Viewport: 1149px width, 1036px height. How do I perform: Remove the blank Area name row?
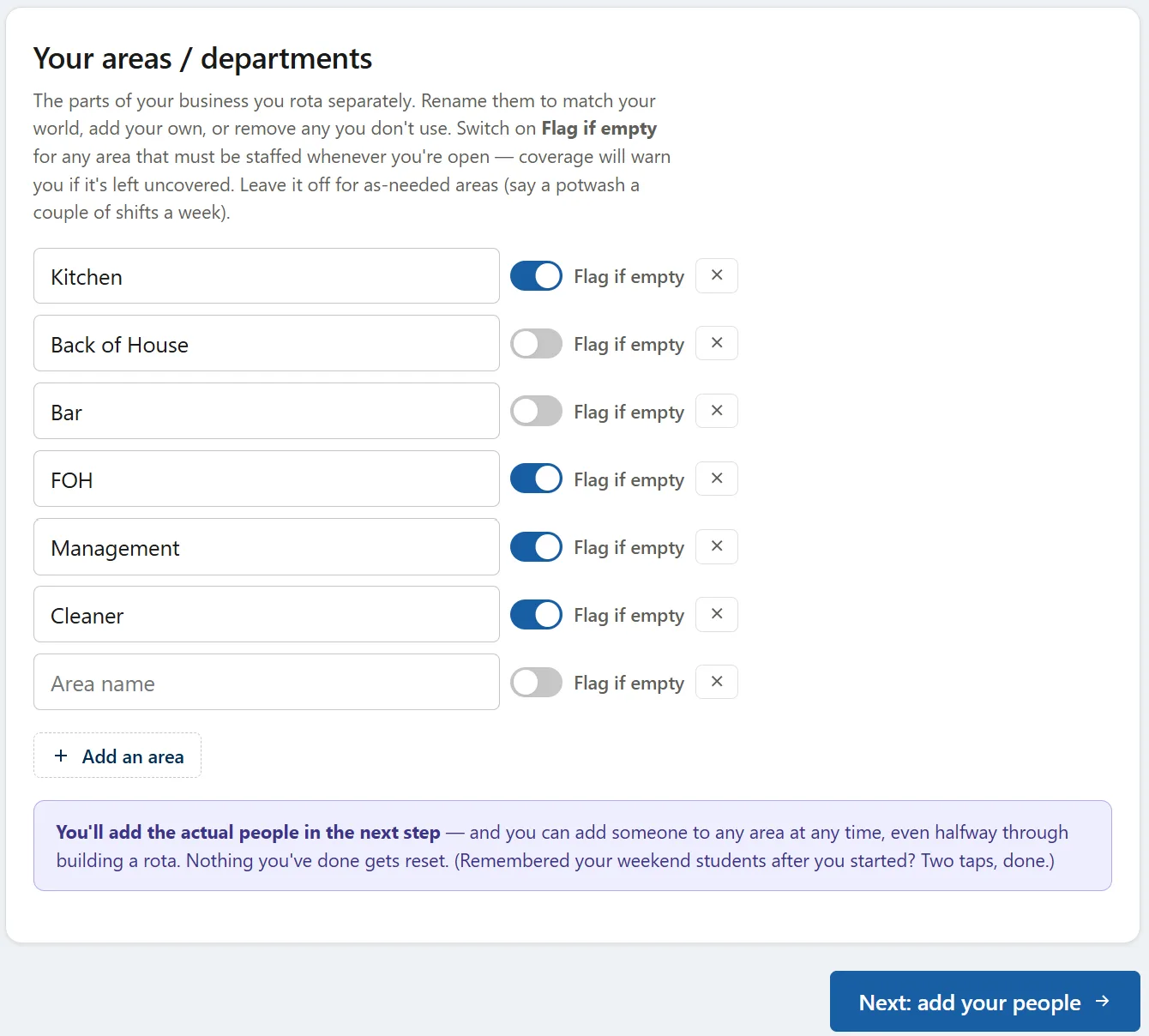(717, 682)
